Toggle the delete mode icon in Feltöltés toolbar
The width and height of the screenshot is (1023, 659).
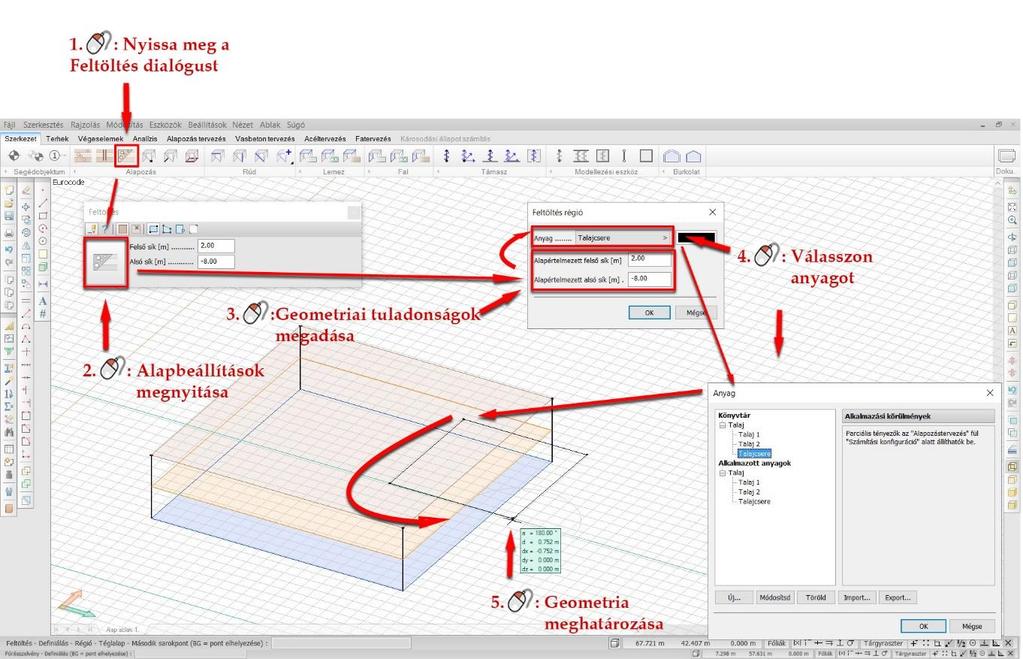(x=136, y=229)
